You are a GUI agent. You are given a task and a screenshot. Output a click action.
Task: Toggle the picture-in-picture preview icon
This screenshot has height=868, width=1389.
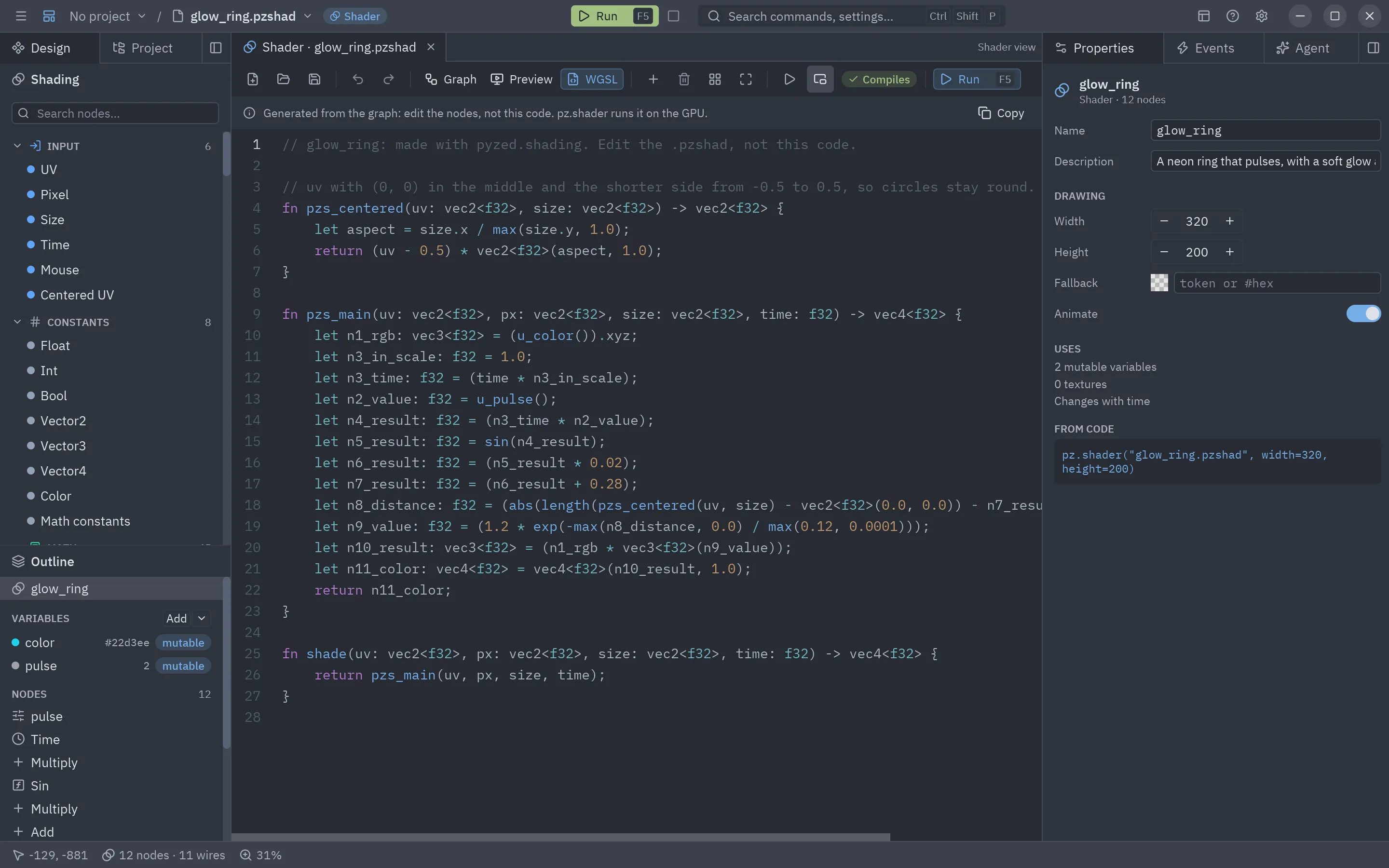(x=820, y=79)
